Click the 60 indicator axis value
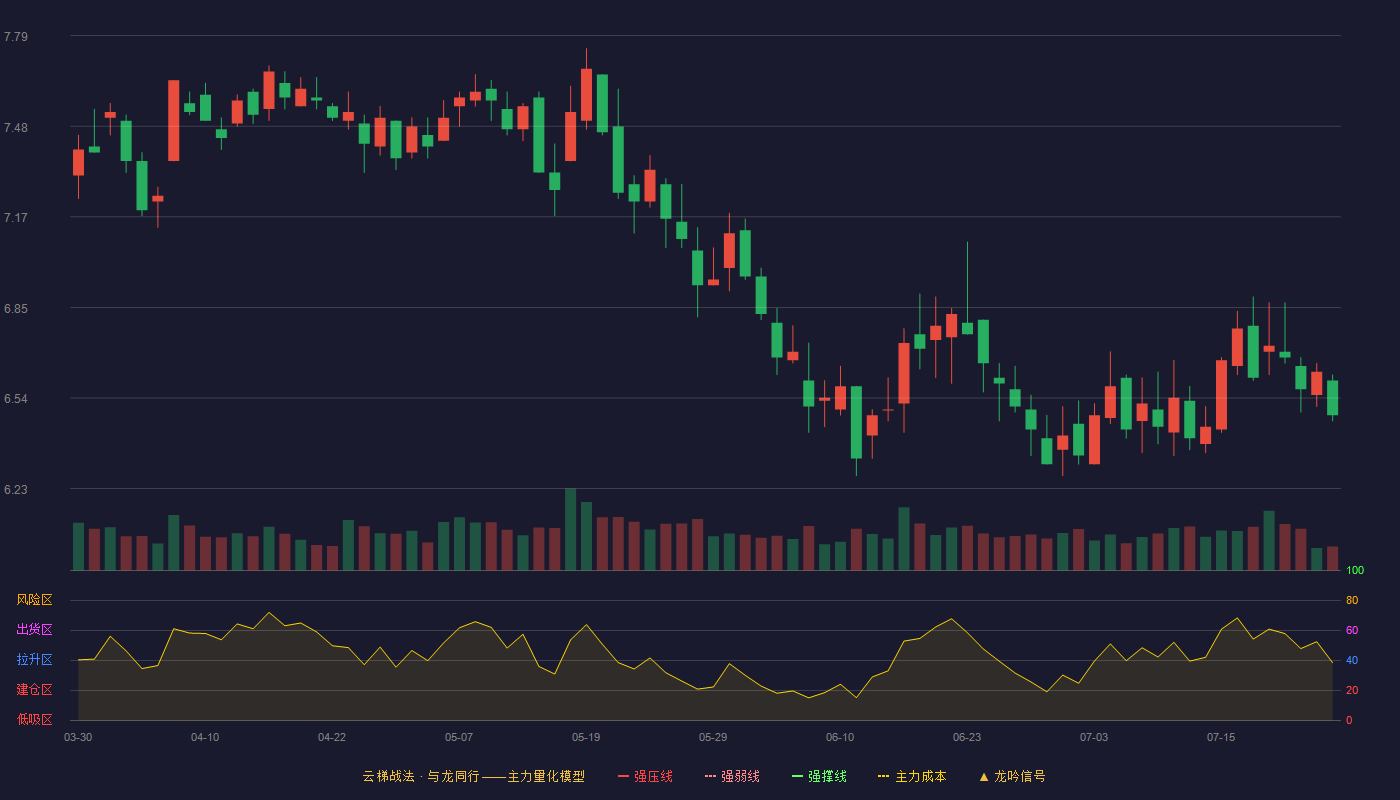 point(1352,630)
